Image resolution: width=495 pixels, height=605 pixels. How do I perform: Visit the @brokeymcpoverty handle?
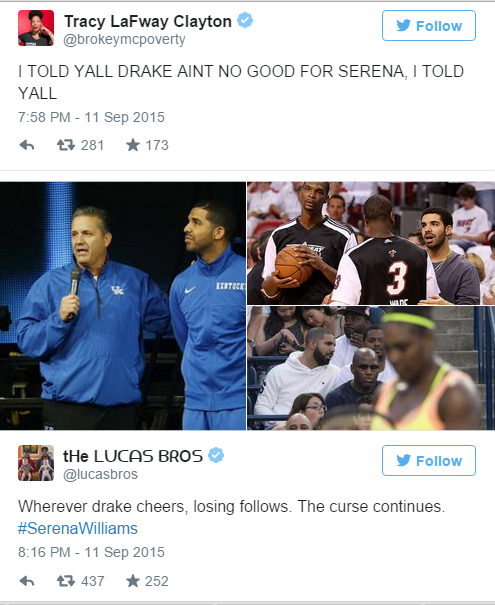click(x=124, y=39)
